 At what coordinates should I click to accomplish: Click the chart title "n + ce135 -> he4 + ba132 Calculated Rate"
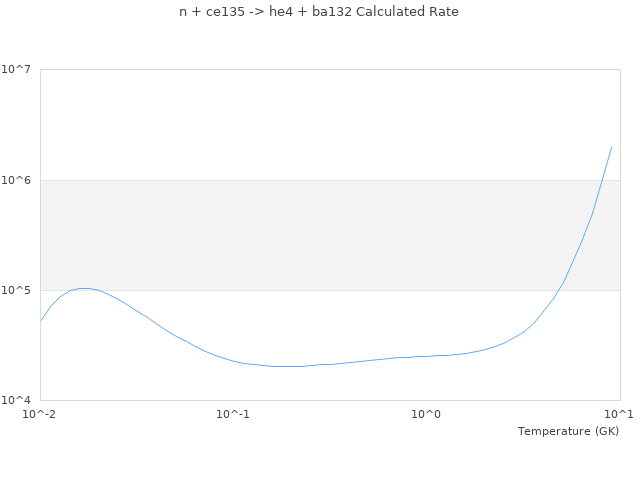point(319,12)
